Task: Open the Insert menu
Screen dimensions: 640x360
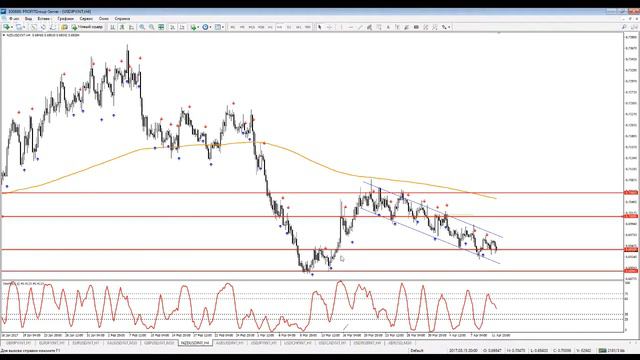Action: coord(44,19)
